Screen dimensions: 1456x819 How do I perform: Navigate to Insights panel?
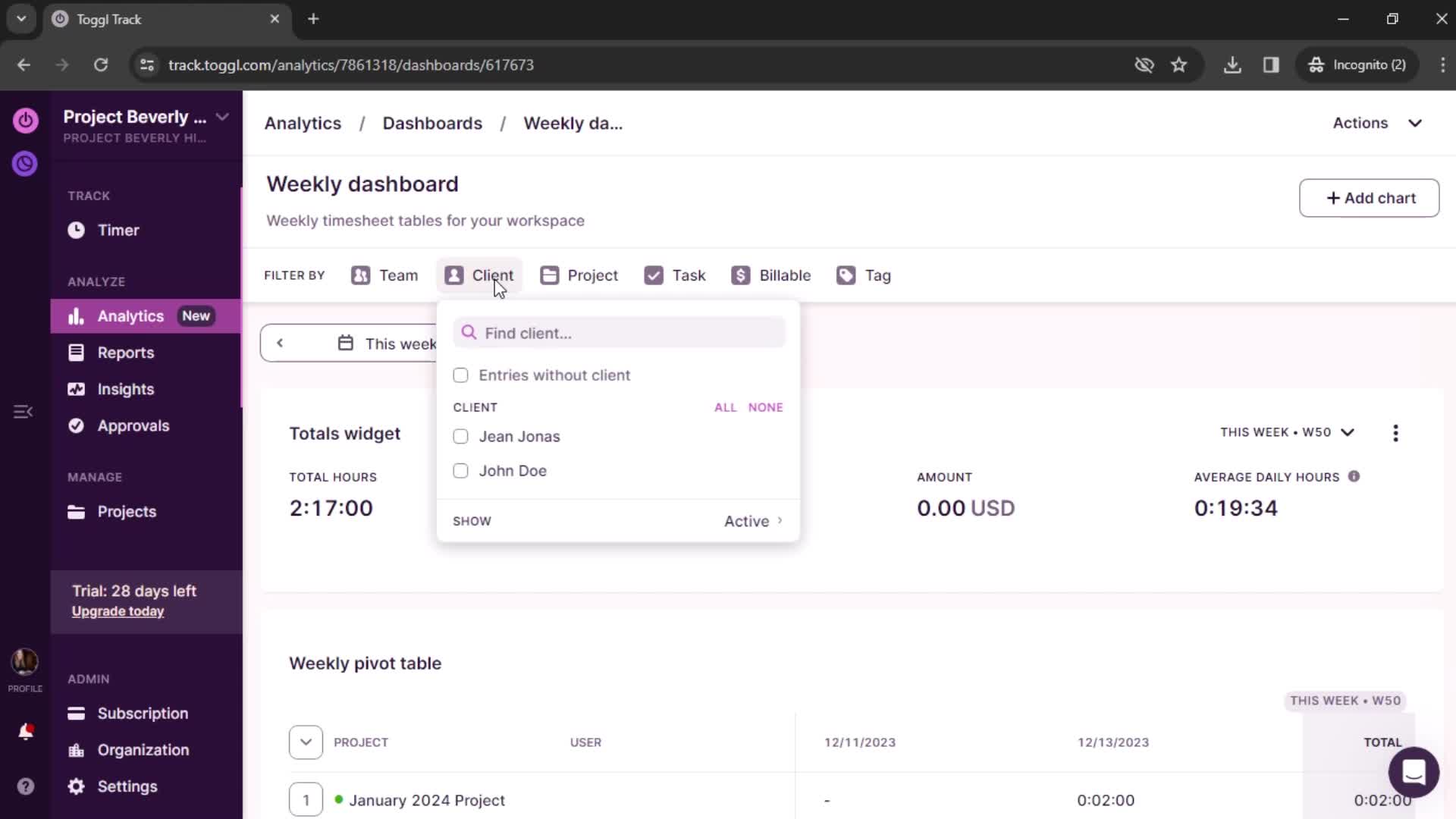pos(126,389)
